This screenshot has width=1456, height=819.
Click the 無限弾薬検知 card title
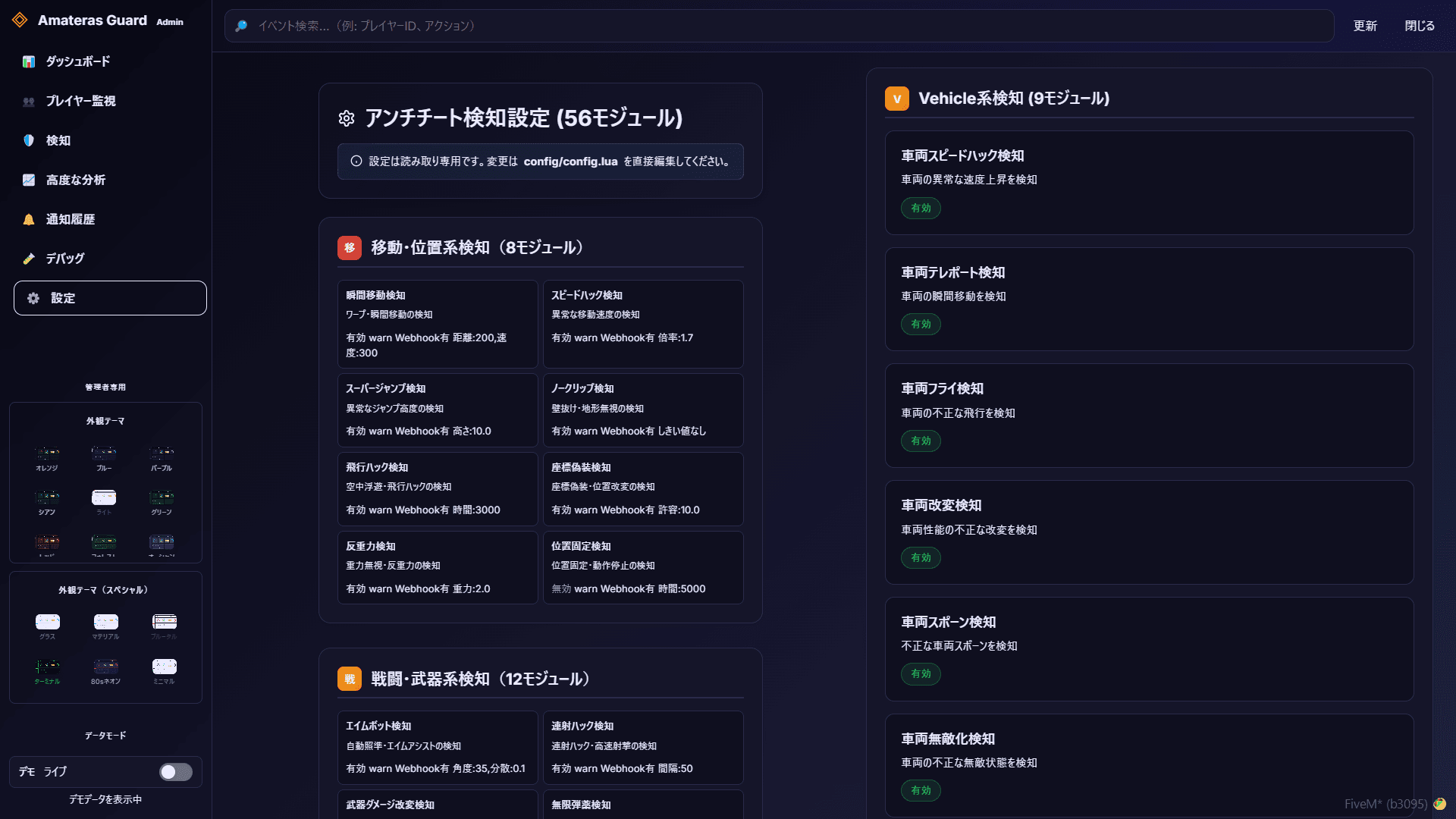(581, 805)
